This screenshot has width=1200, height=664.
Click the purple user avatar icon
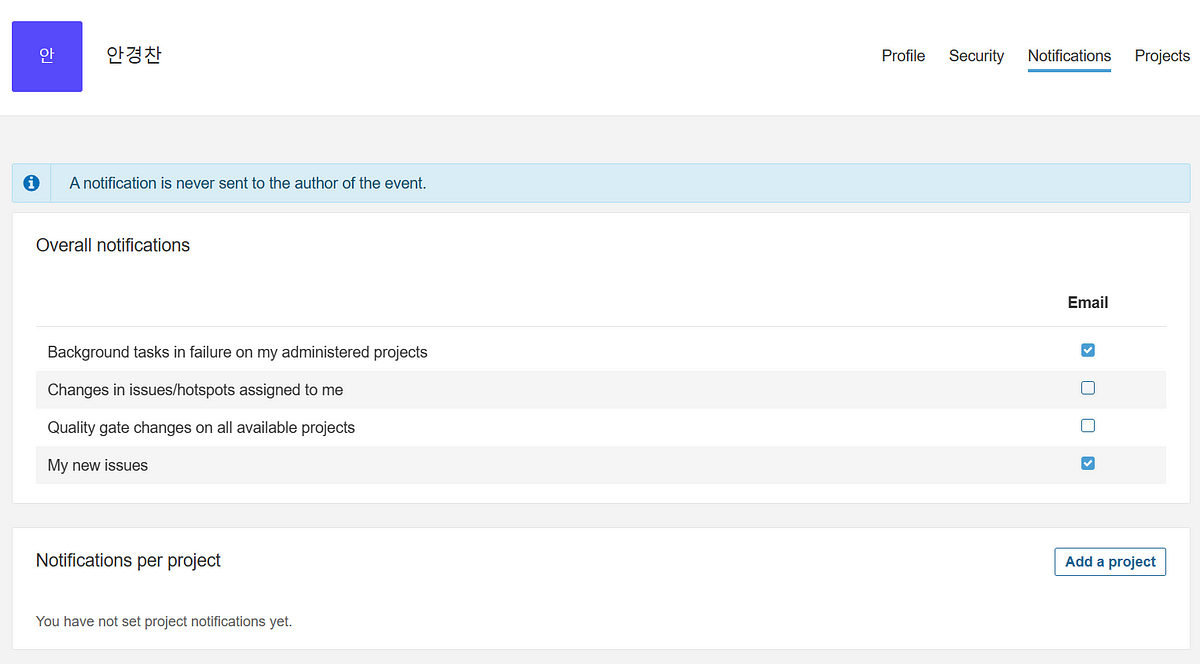[x=47, y=57]
